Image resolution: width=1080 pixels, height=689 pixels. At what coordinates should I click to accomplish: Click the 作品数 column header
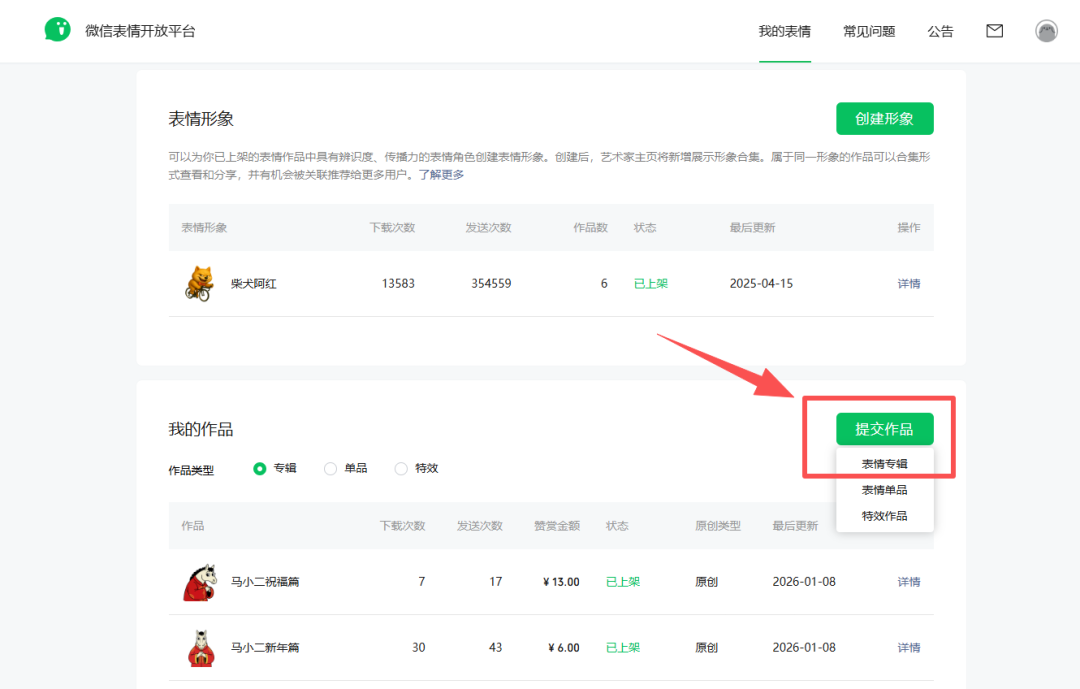(591, 227)
